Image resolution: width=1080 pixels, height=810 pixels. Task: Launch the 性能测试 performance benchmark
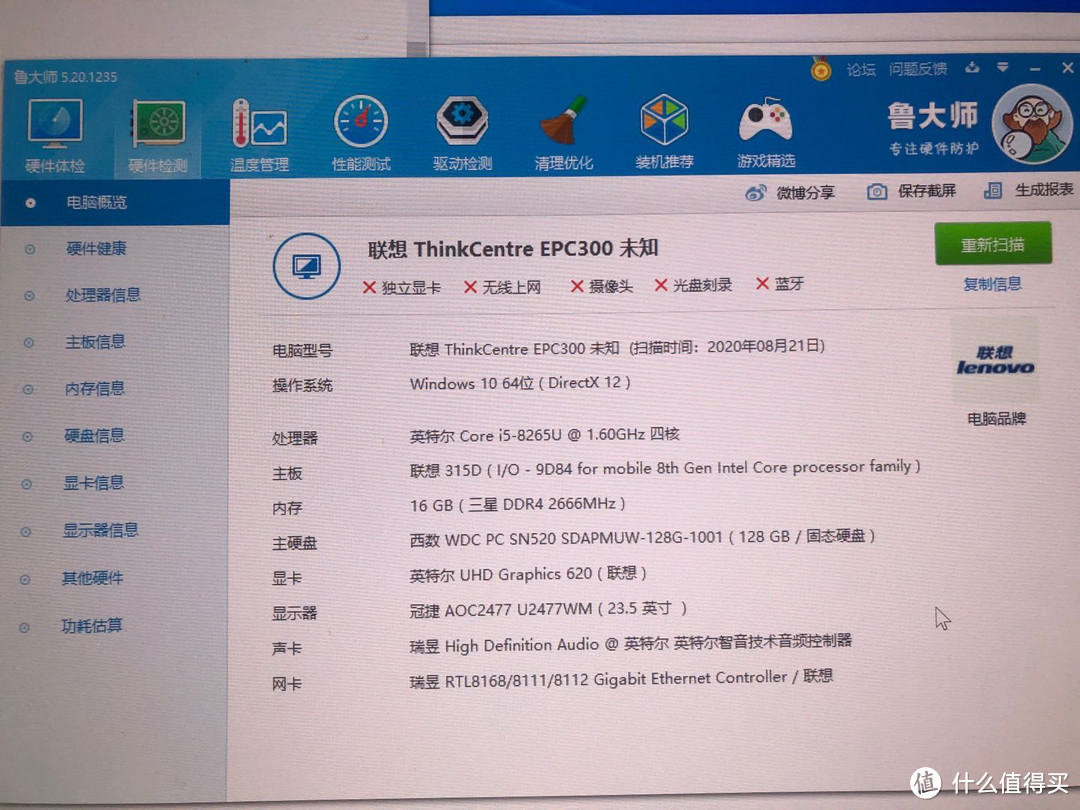coord(360,130)
